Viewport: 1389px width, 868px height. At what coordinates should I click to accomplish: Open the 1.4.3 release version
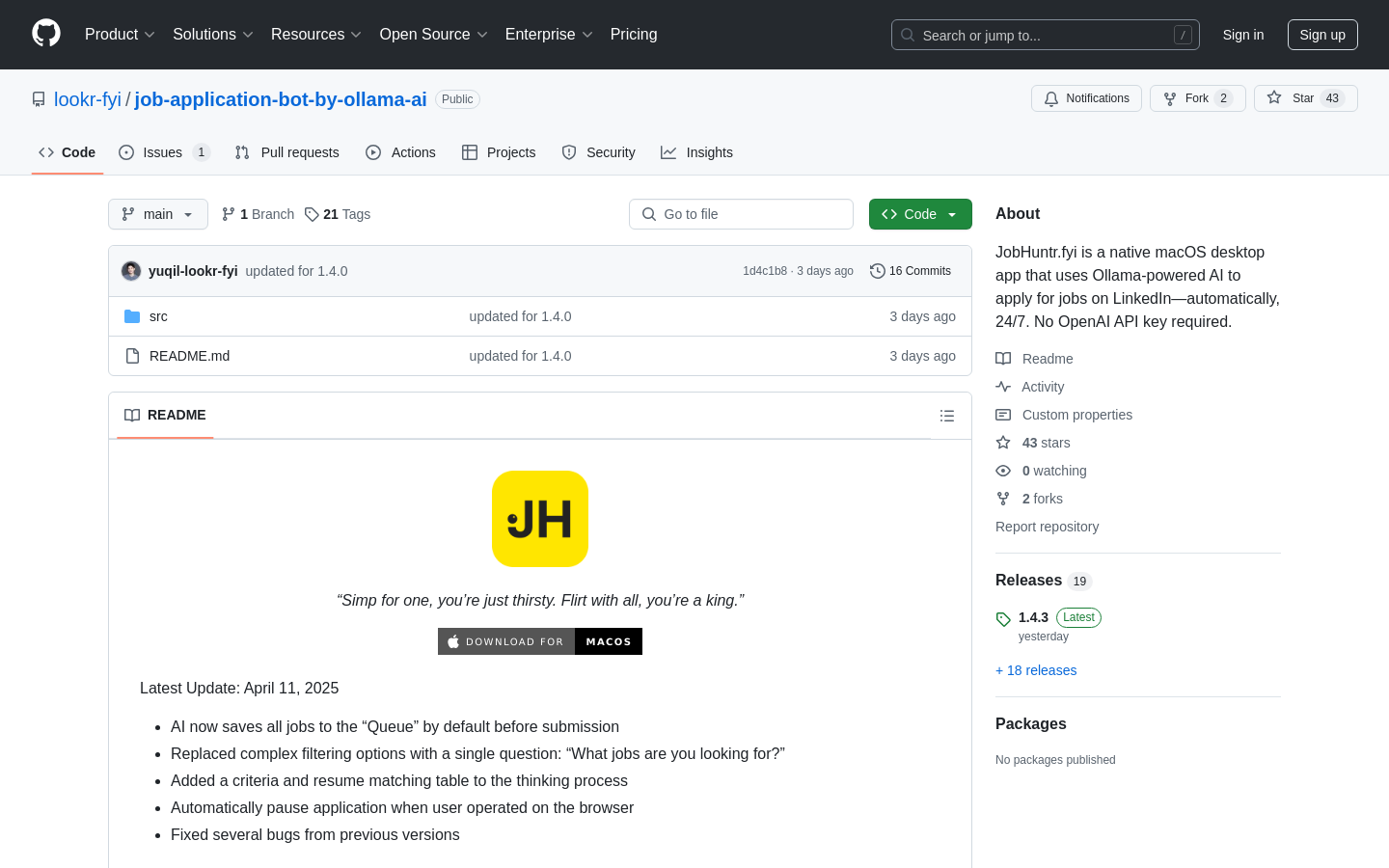pyautogui.click(x=1033, y=617)
